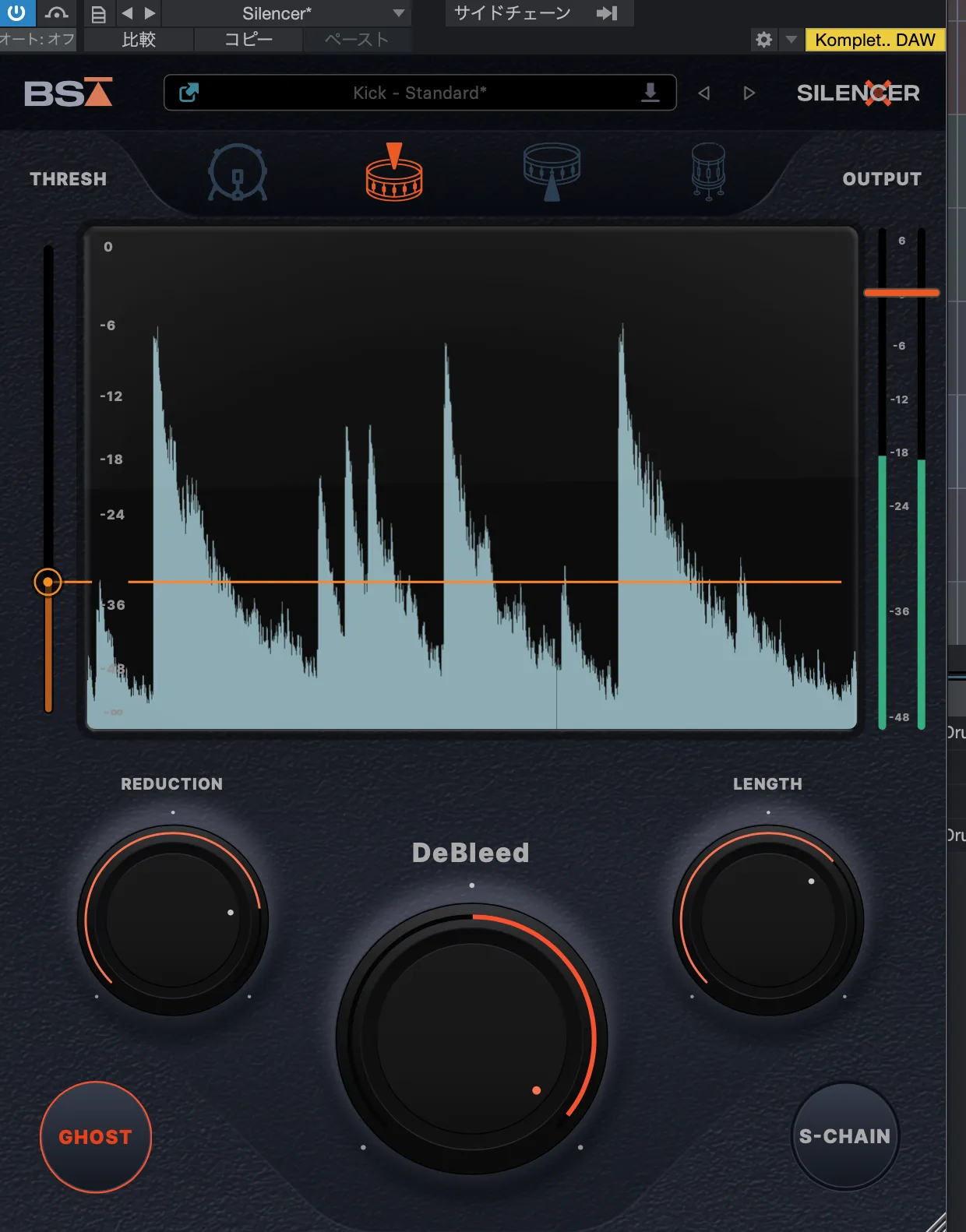Click the 比較 compare item

coord(139,40)
